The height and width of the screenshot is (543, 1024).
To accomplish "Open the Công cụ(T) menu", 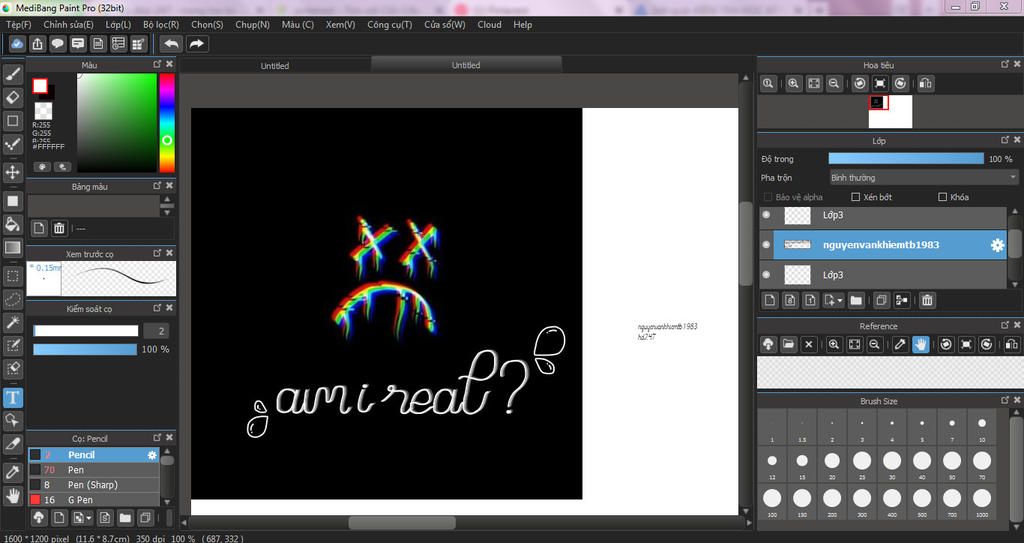I will (x=389, y=24).
